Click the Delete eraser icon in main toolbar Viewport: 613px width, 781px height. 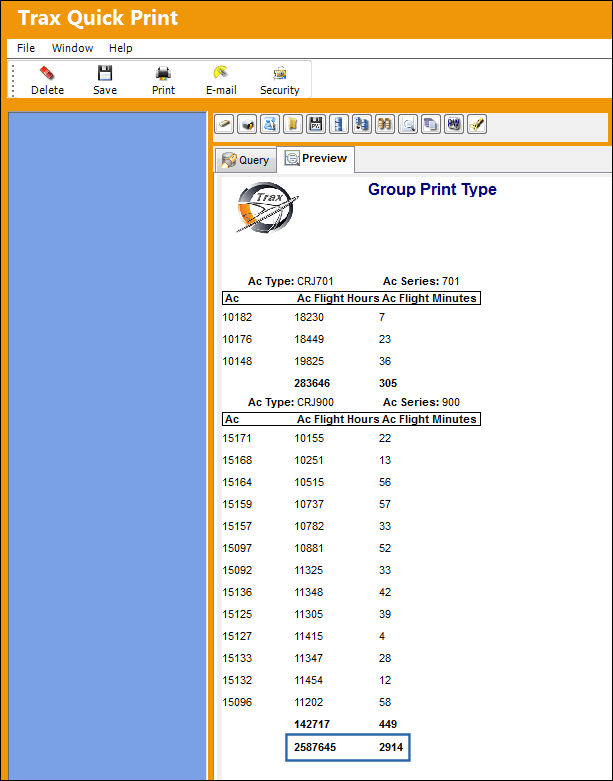coord(47,73)
